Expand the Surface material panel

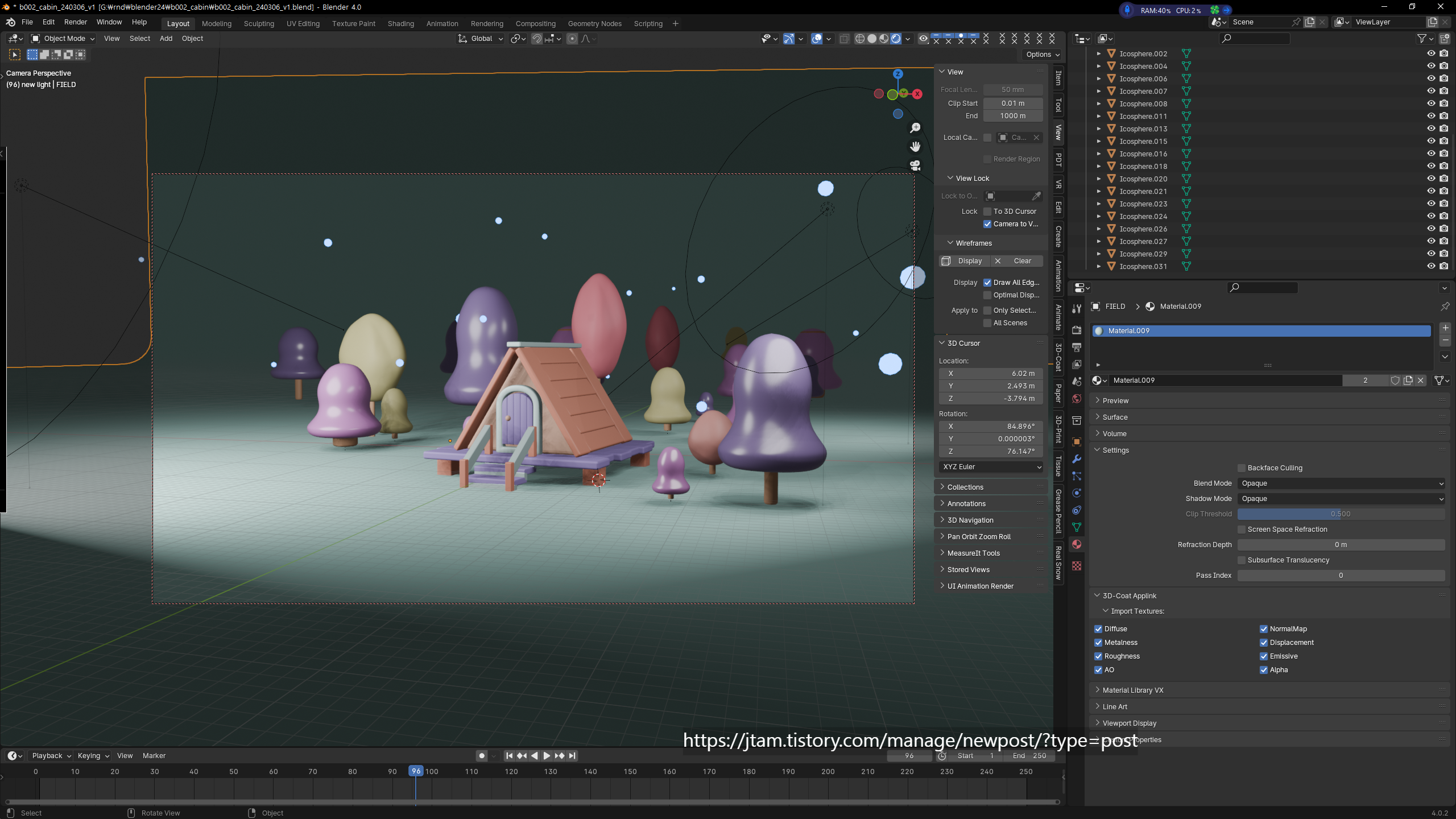tap(1115, 417)
